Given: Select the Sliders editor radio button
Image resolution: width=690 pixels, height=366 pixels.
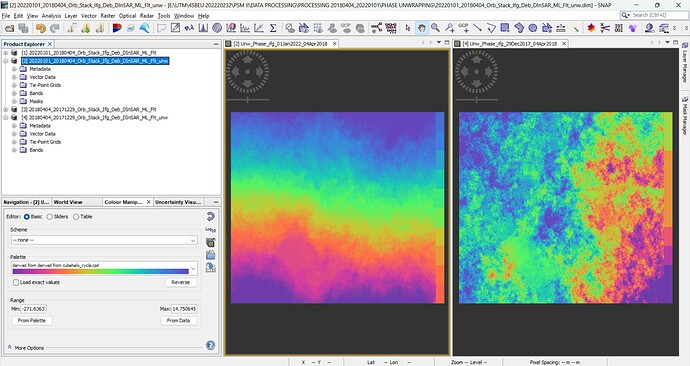Looking at the screenshot, I should click(50, 217).
